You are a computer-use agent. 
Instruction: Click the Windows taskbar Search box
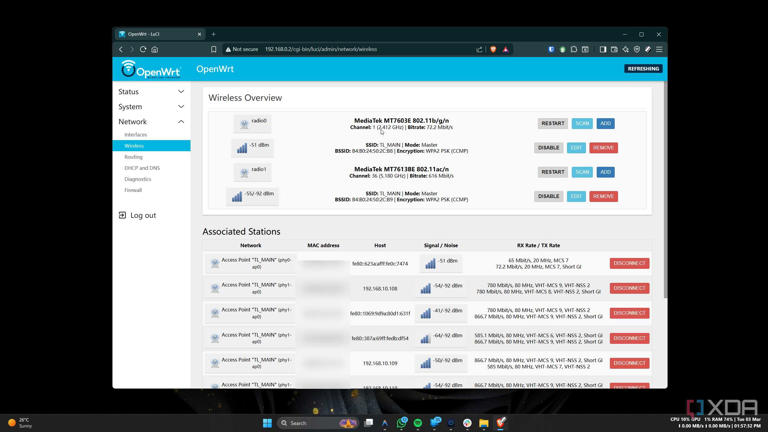[x=316, y=423]
